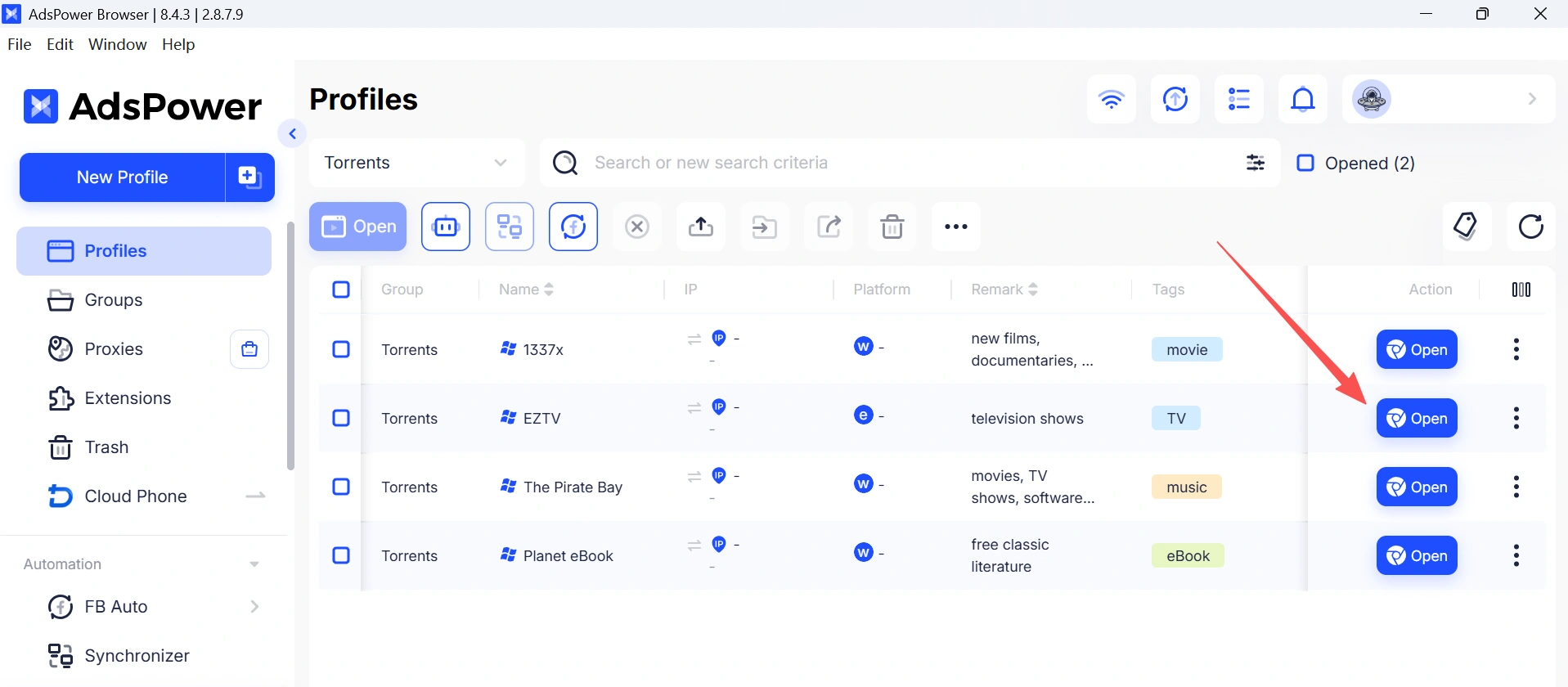Open more options for The Pirate Bay row

tap(1516, 487)
